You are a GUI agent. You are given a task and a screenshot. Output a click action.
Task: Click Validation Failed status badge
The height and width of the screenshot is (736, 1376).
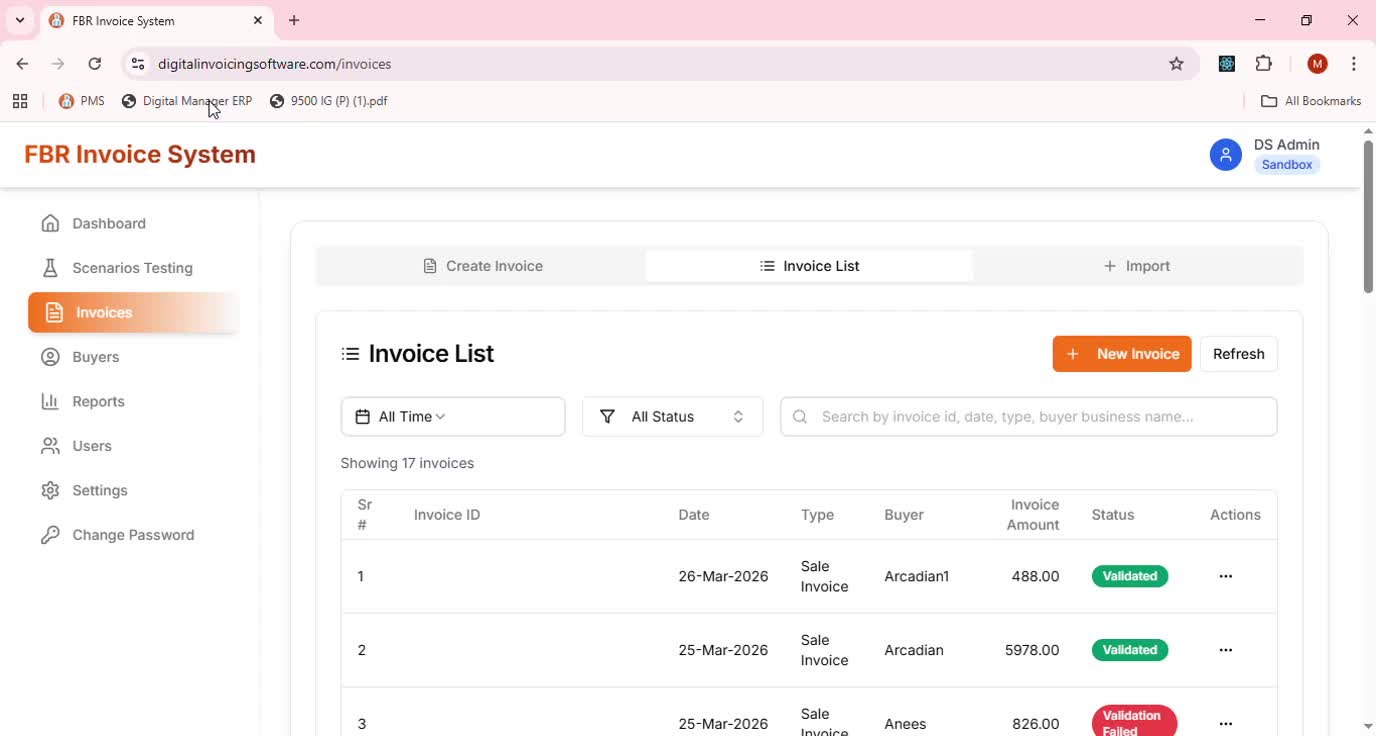coord(1134,722)
